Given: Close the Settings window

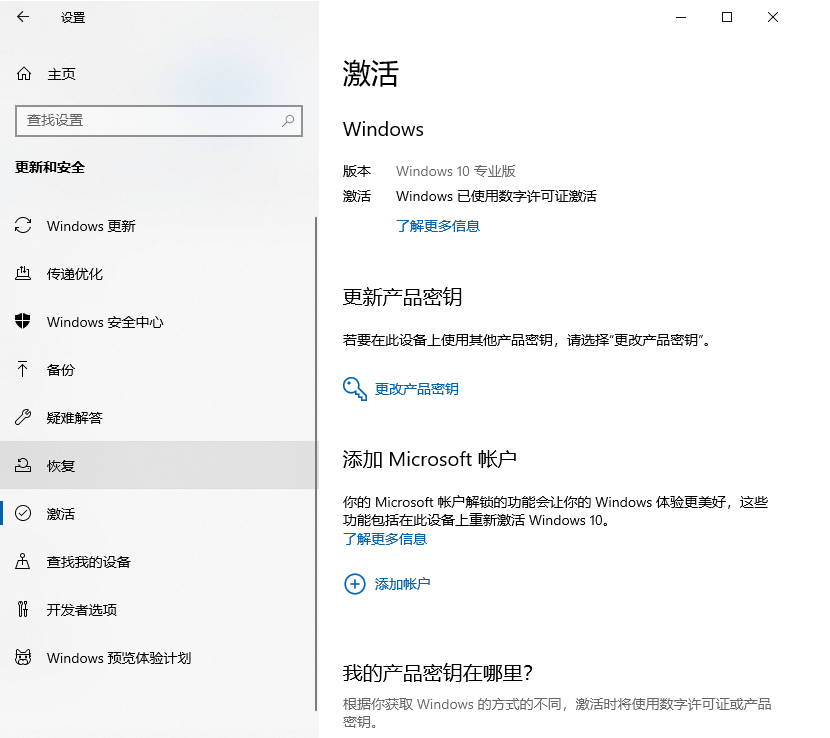Looking at the screenshot, I should [x=773, y=17].
